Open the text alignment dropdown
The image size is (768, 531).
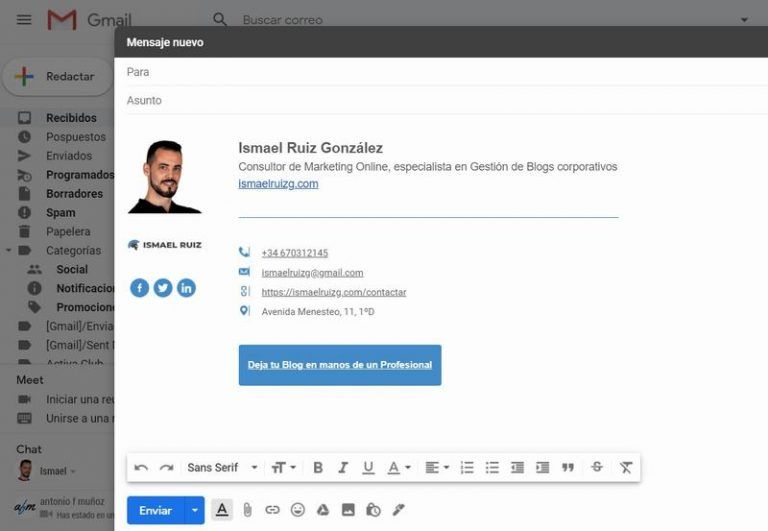pyautogui.click(x=436, y=468)
